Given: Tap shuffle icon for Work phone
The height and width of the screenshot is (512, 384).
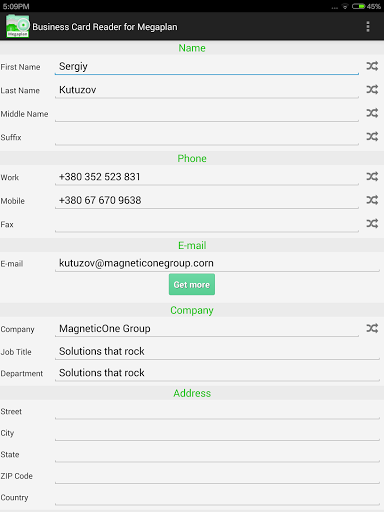Looking at the screenshot, I should 372,176.
